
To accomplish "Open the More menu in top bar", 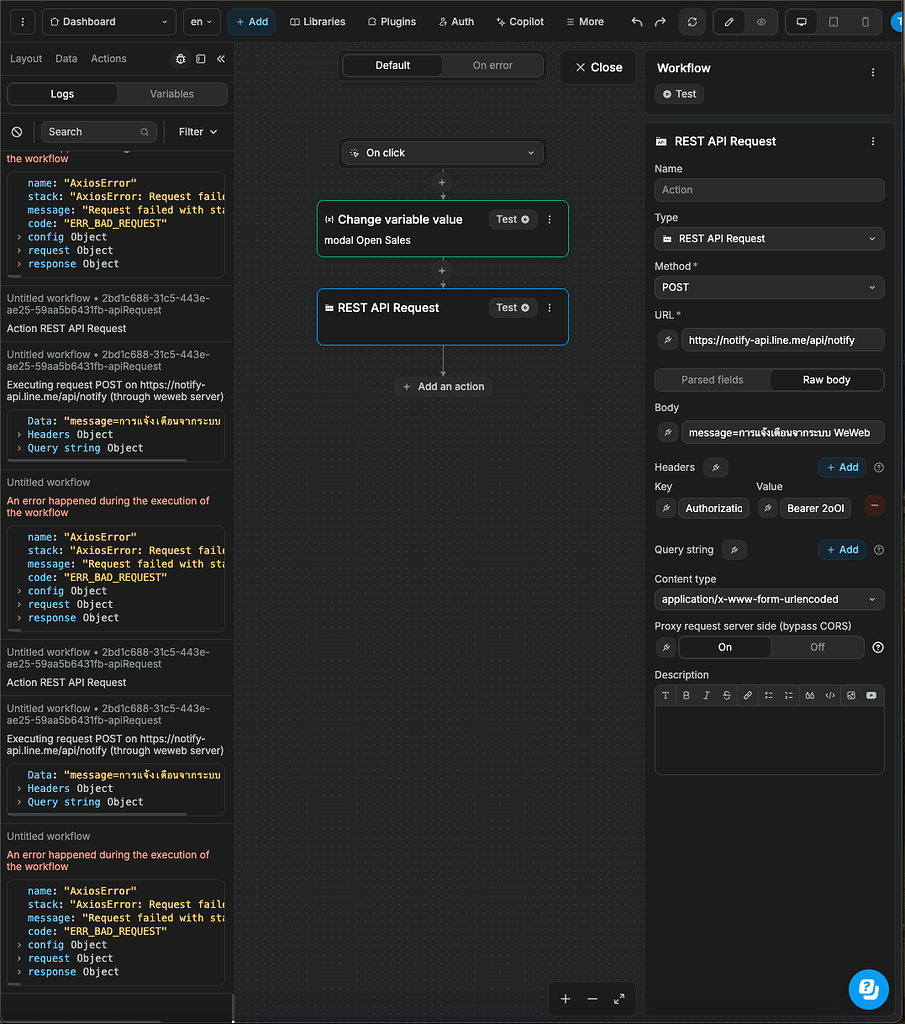I will coord(583,21).
